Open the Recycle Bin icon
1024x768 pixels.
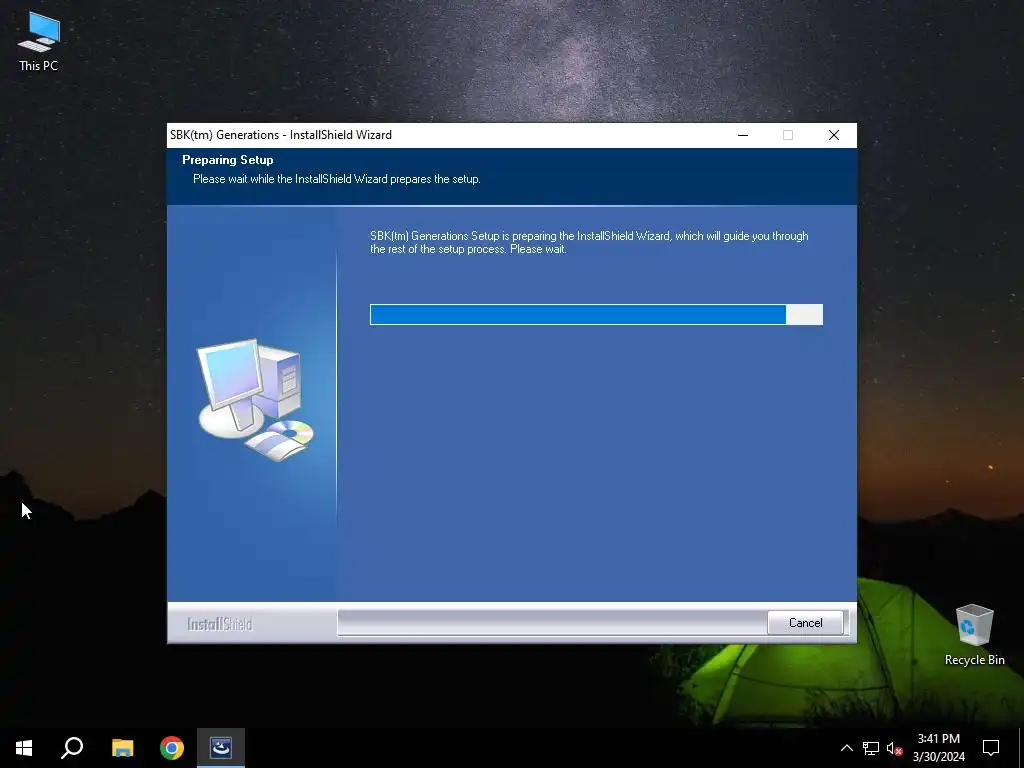(974, 634)
